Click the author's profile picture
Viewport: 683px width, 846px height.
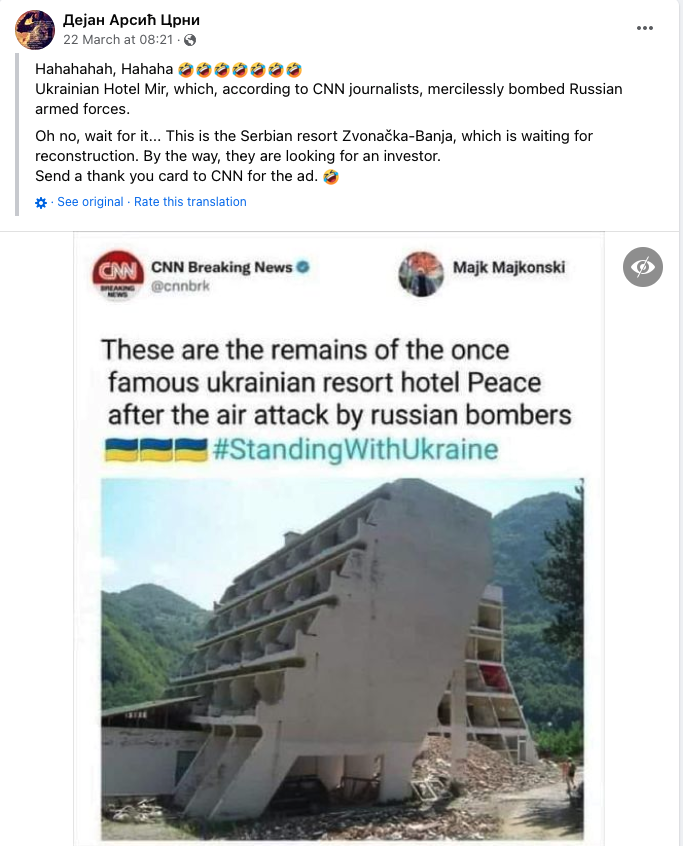click(x=35, y=30)
